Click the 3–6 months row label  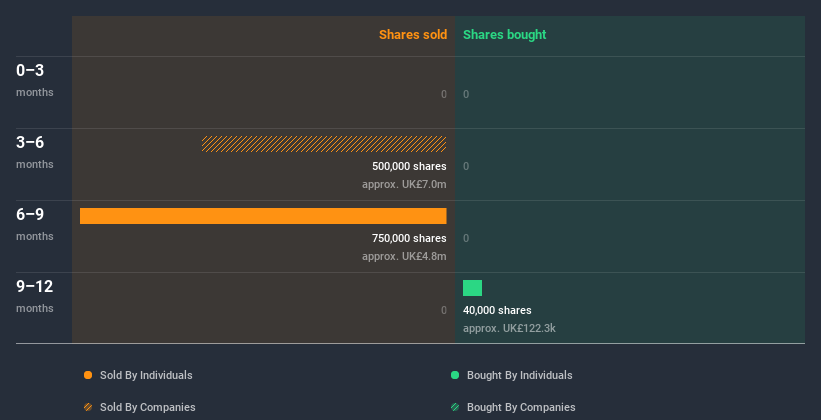click(35, 152)
